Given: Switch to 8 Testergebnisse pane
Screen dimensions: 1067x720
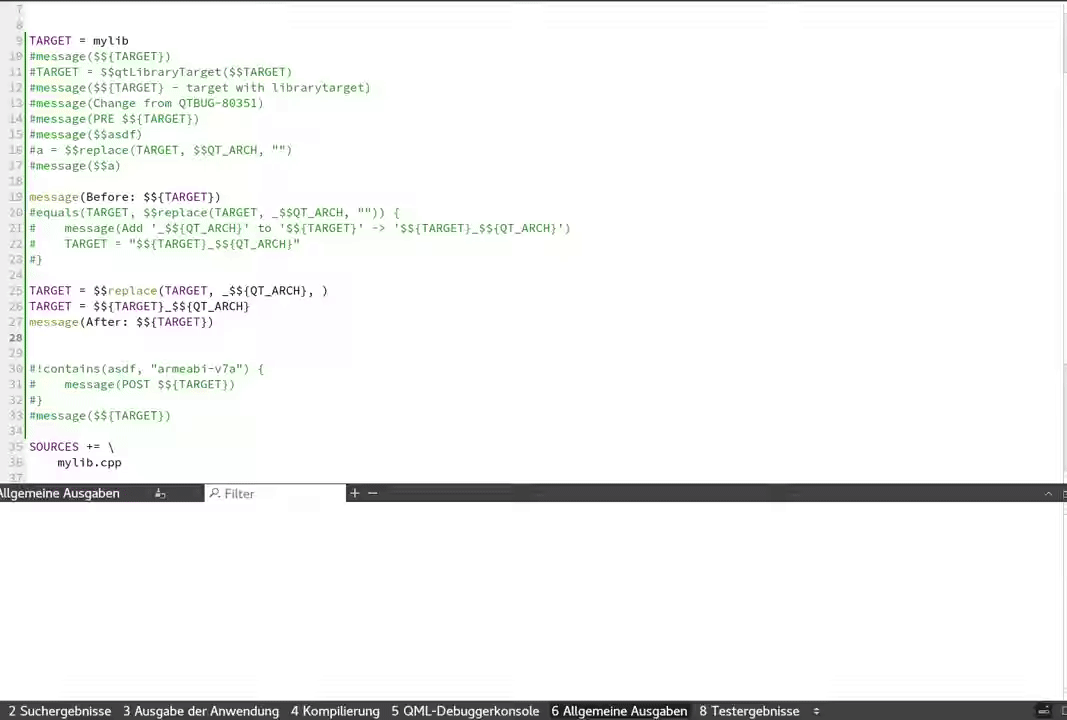Looking at the screenshot, I should click(749, 711).
